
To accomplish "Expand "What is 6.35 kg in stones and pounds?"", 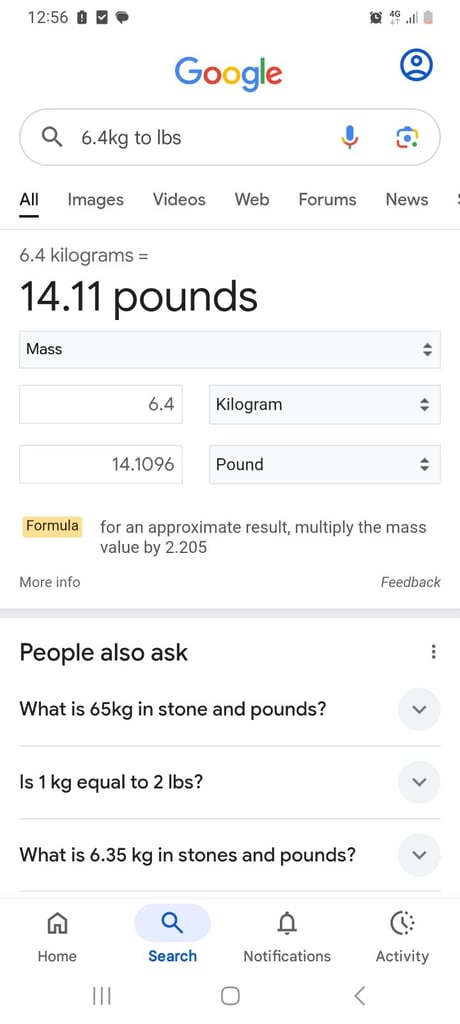I will (x=229, y=855).
